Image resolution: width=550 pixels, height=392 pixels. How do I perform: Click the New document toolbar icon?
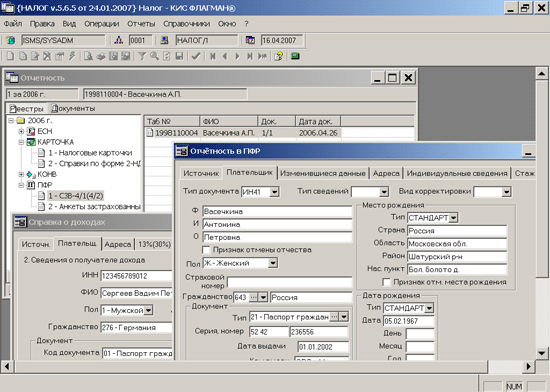click(x=11, y=56)
